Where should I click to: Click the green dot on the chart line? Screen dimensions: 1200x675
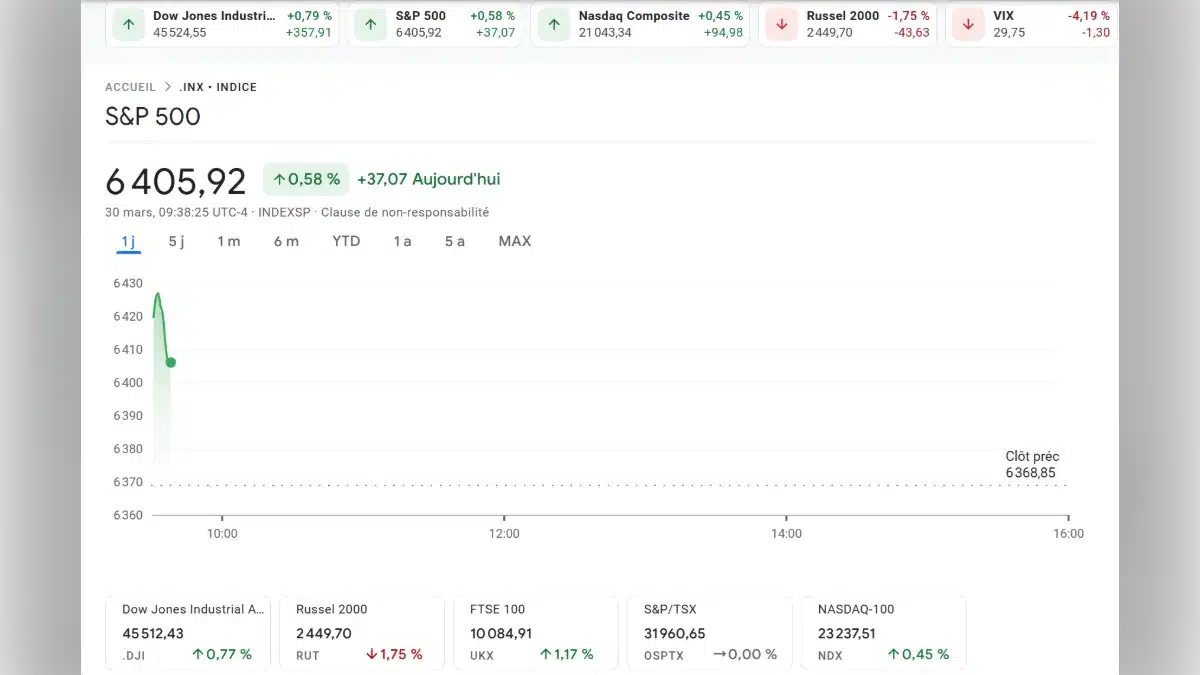tap(171, 362)
